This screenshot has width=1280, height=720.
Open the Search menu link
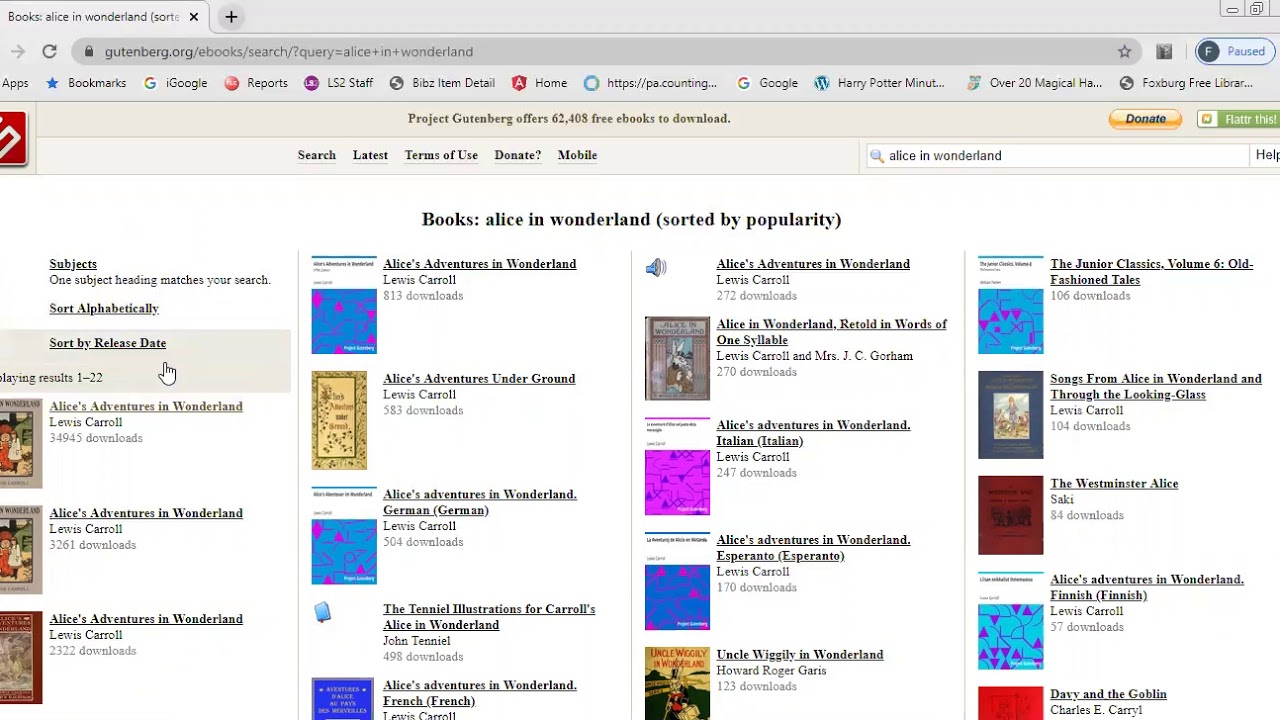pyautogui.click(x=317, y=155)
